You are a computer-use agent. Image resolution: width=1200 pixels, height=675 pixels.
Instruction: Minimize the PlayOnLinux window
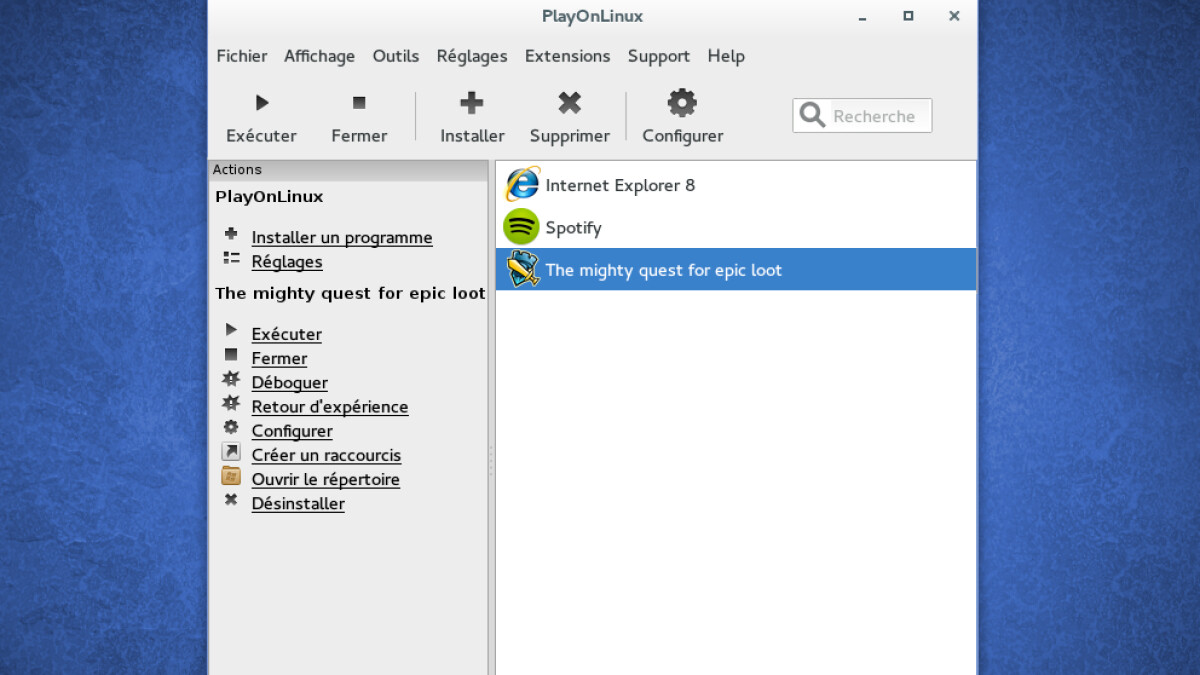click(862, 16)
